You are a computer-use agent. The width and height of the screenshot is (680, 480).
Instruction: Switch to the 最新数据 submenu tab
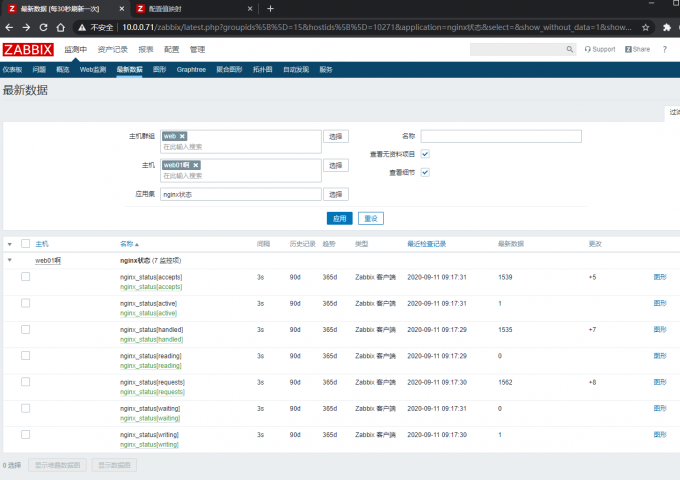[x=129, y=69]
